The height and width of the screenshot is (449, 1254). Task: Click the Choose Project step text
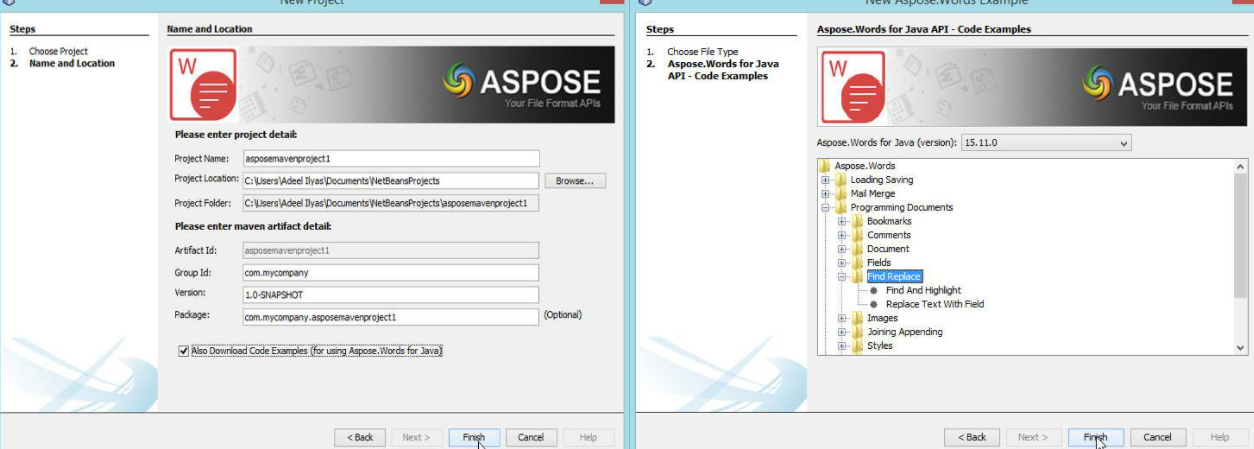[58, 51]
